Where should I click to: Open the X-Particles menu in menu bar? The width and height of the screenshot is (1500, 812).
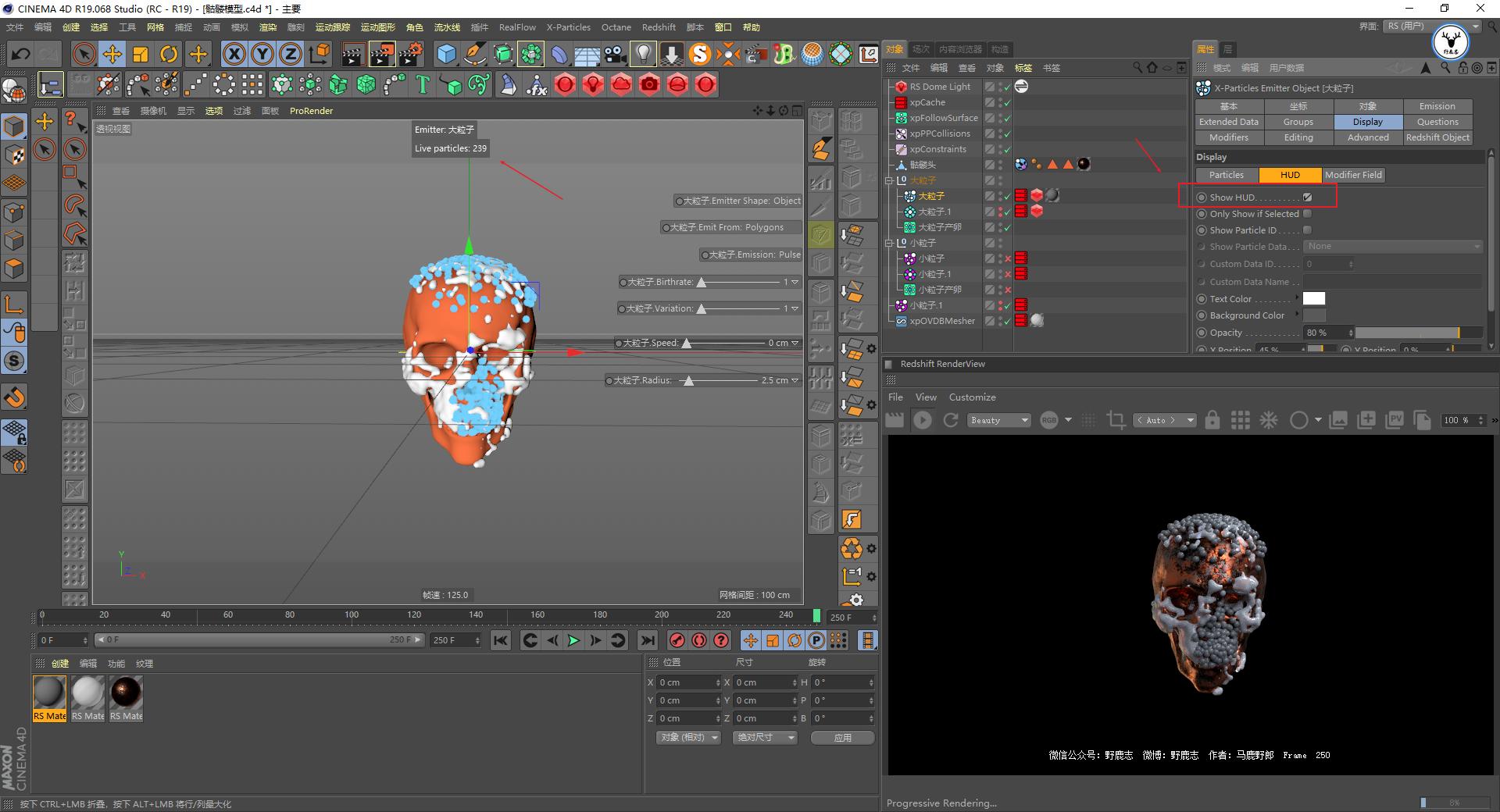(x=568, y=27)
